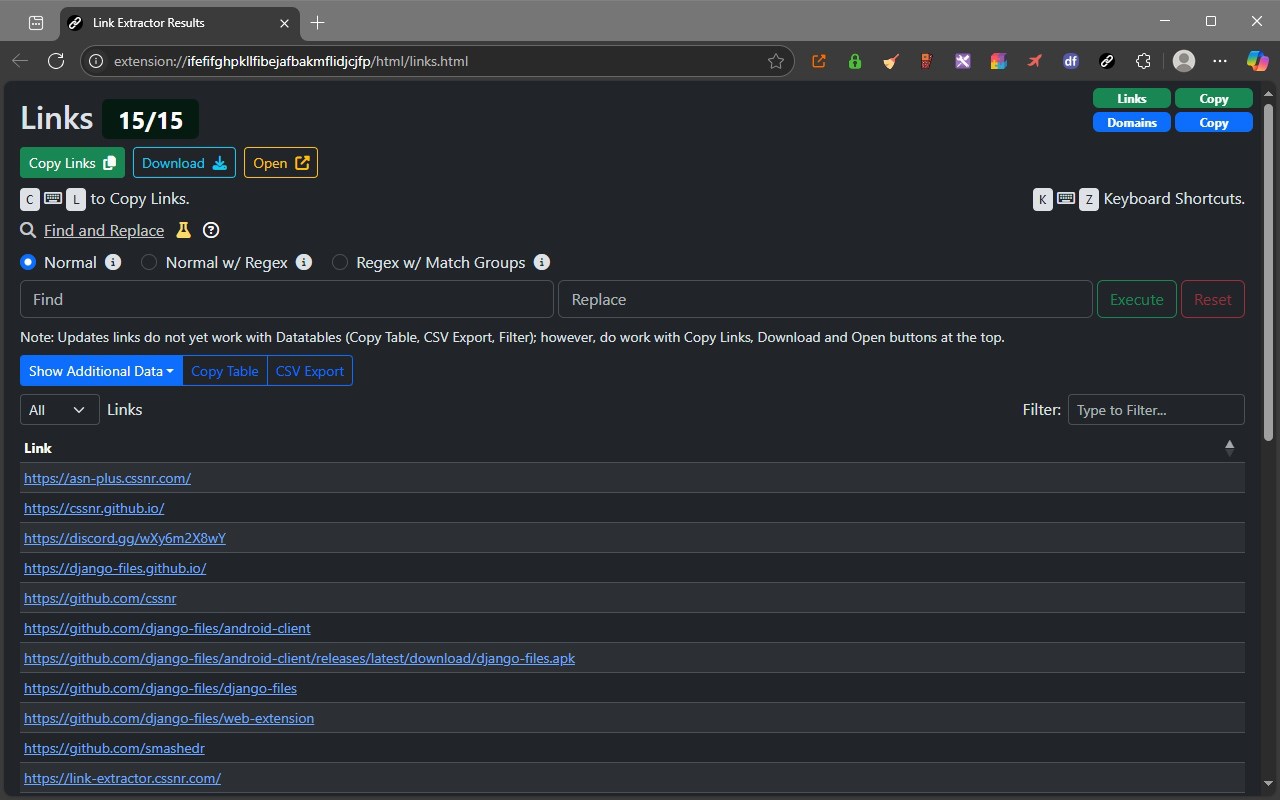Open the Copilot icon in the toolbar
The height and width of the screenshot is (800, 1280).
(x=1257, y=61)
